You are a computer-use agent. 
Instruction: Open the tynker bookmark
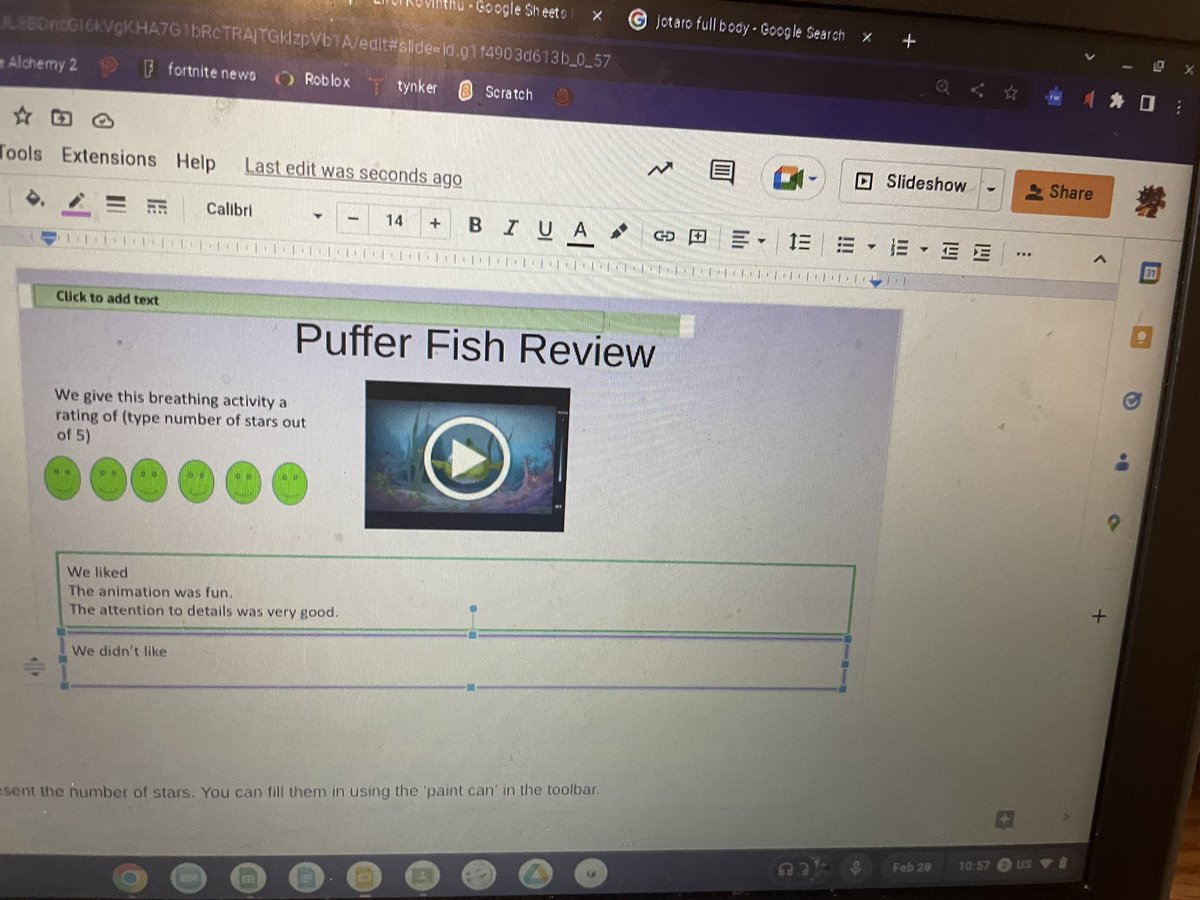click(x=403, y=85)
